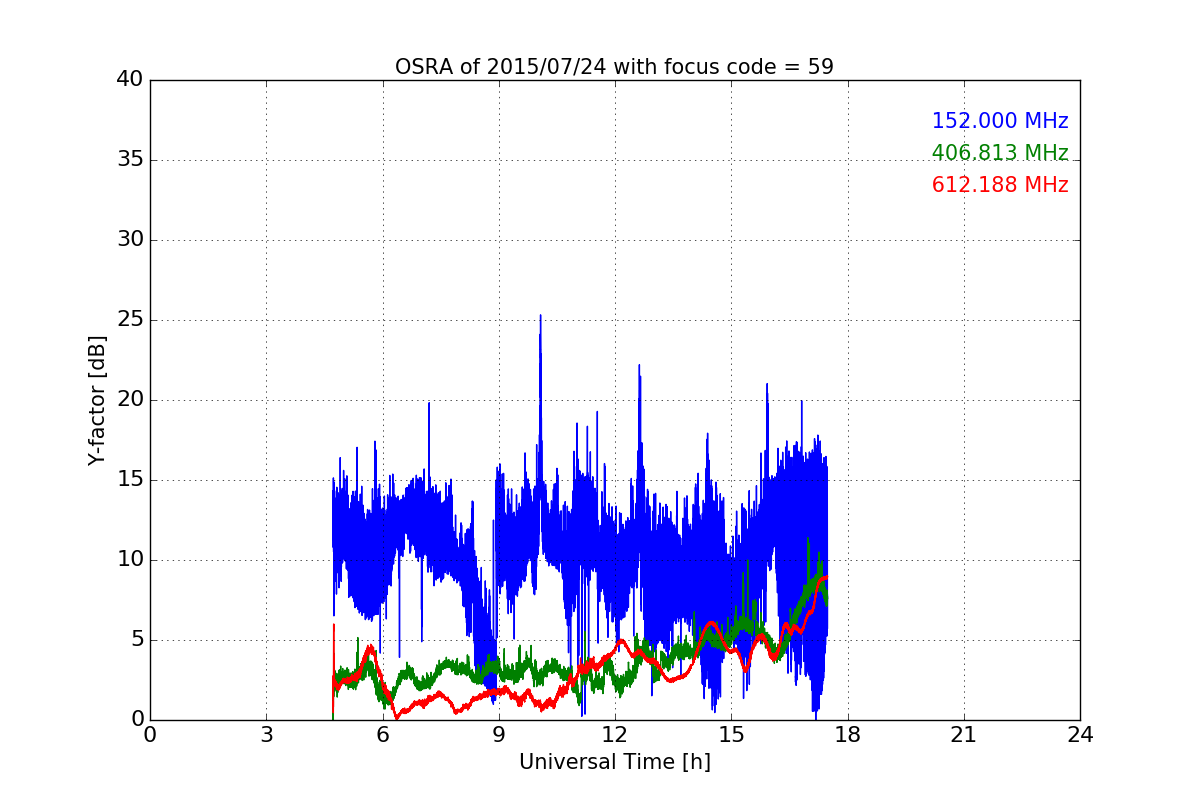Click the y-axis tick value 5
This screenshot has height=800, width=1200.
tap(136, 639)
